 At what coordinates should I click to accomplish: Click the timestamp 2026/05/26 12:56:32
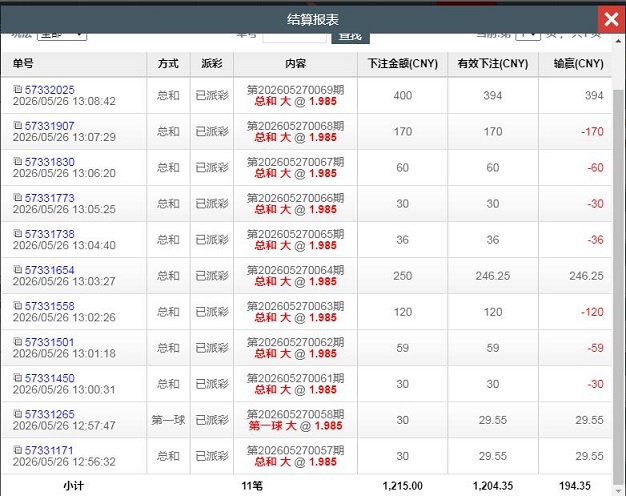pyautogui.click(x=64, y=462)
